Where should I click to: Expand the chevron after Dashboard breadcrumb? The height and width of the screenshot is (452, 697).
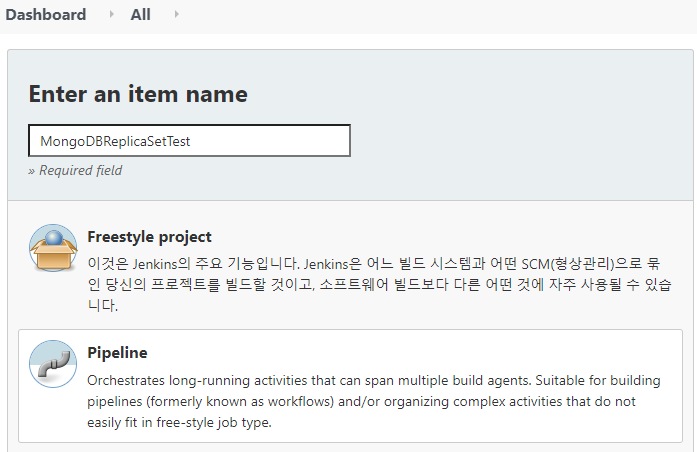coord(112,15)
